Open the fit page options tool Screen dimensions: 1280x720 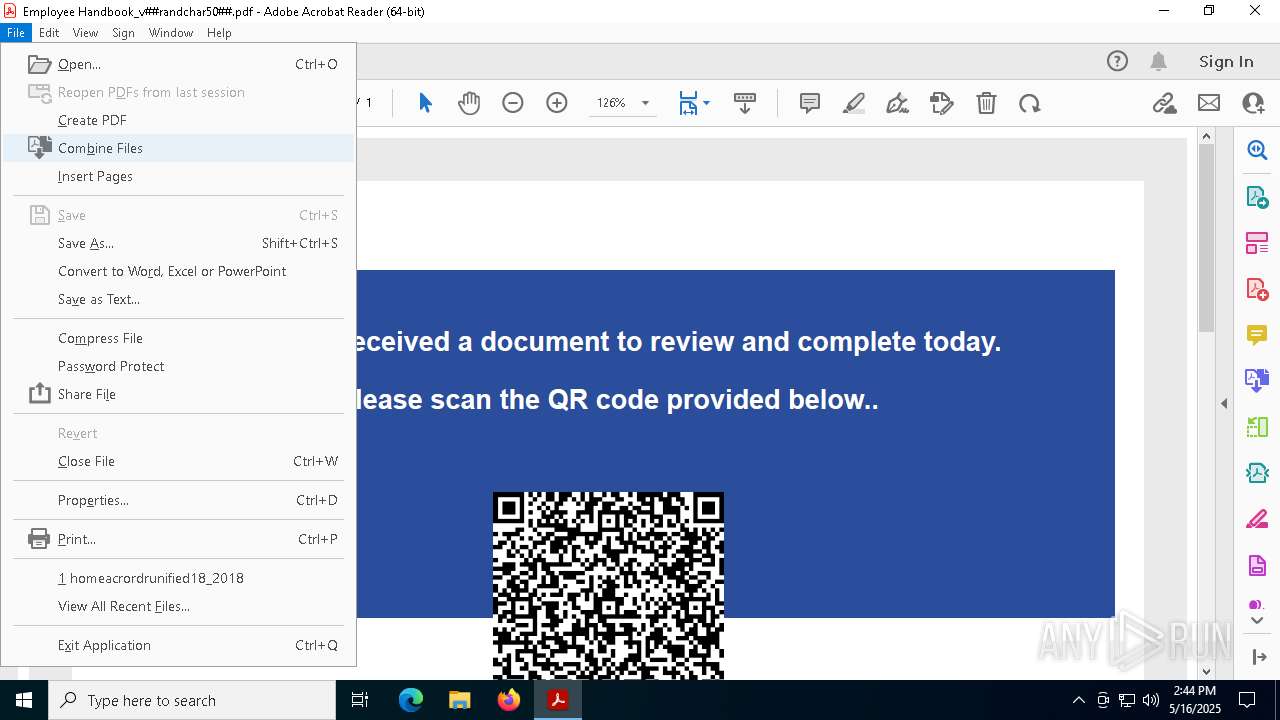click(x=688, y=103)
